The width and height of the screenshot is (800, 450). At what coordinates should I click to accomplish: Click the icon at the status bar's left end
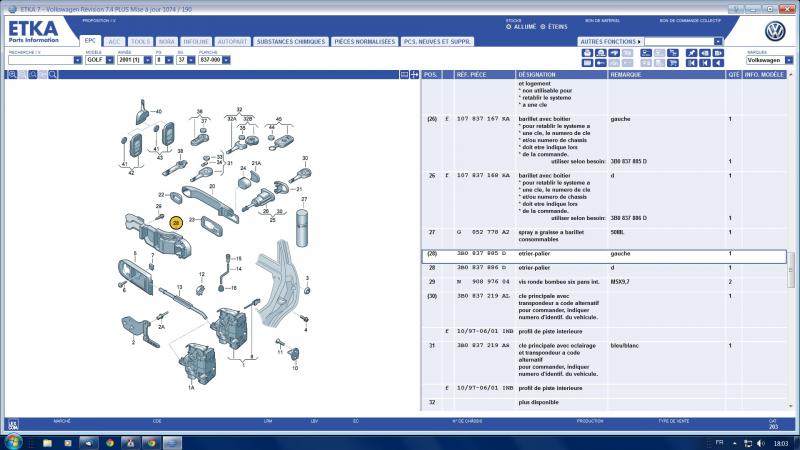click(13, 424)
